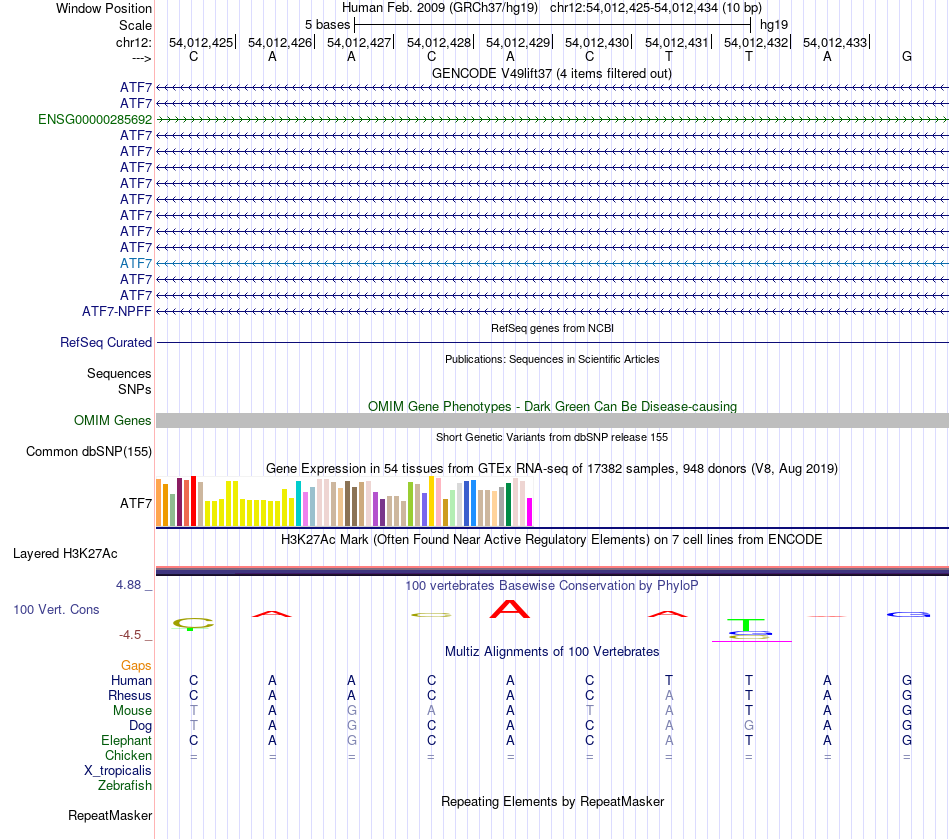Click the H3K27Ac Mark track title
This screenshot has width=950, height=839.
pos(552,540)
